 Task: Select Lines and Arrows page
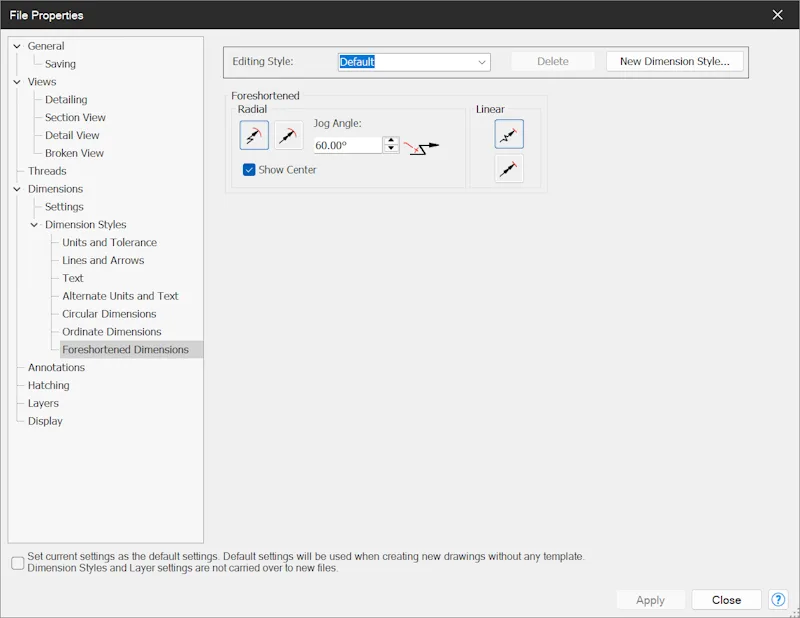pos(103,260)
